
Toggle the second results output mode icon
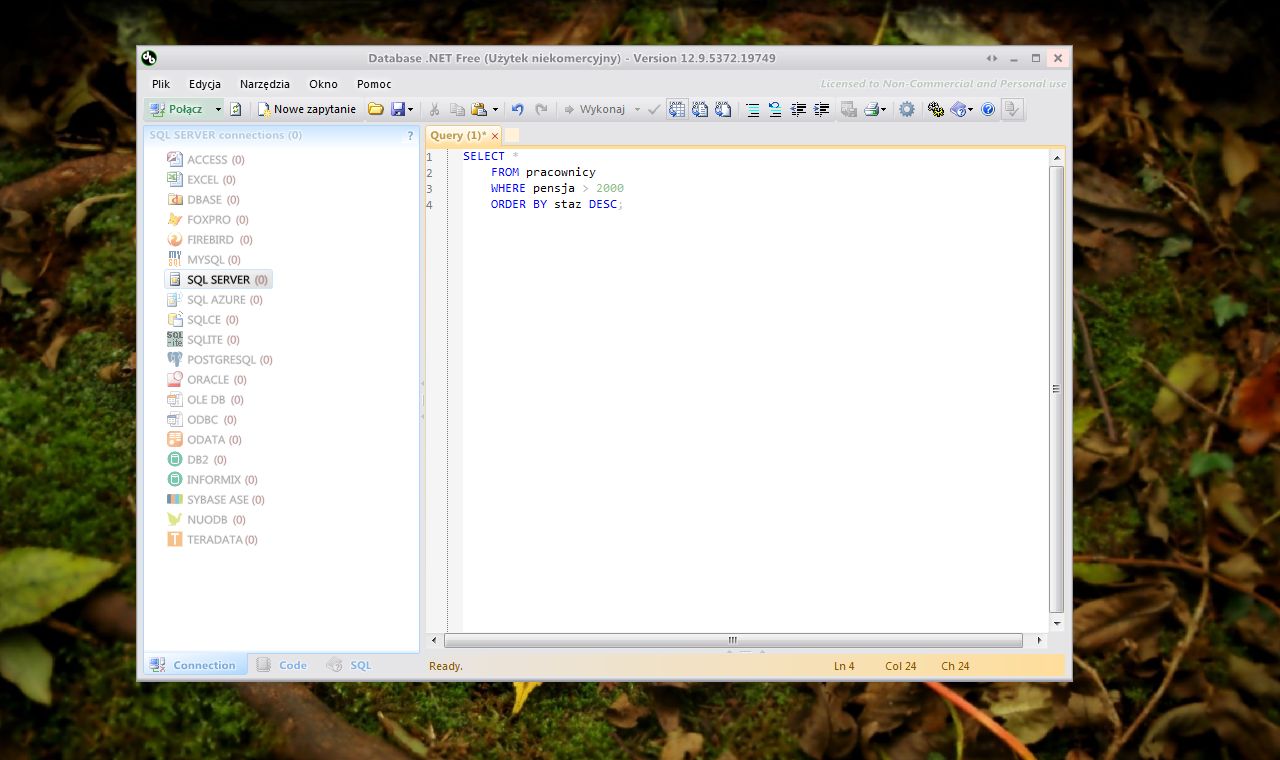coord(700,109)
